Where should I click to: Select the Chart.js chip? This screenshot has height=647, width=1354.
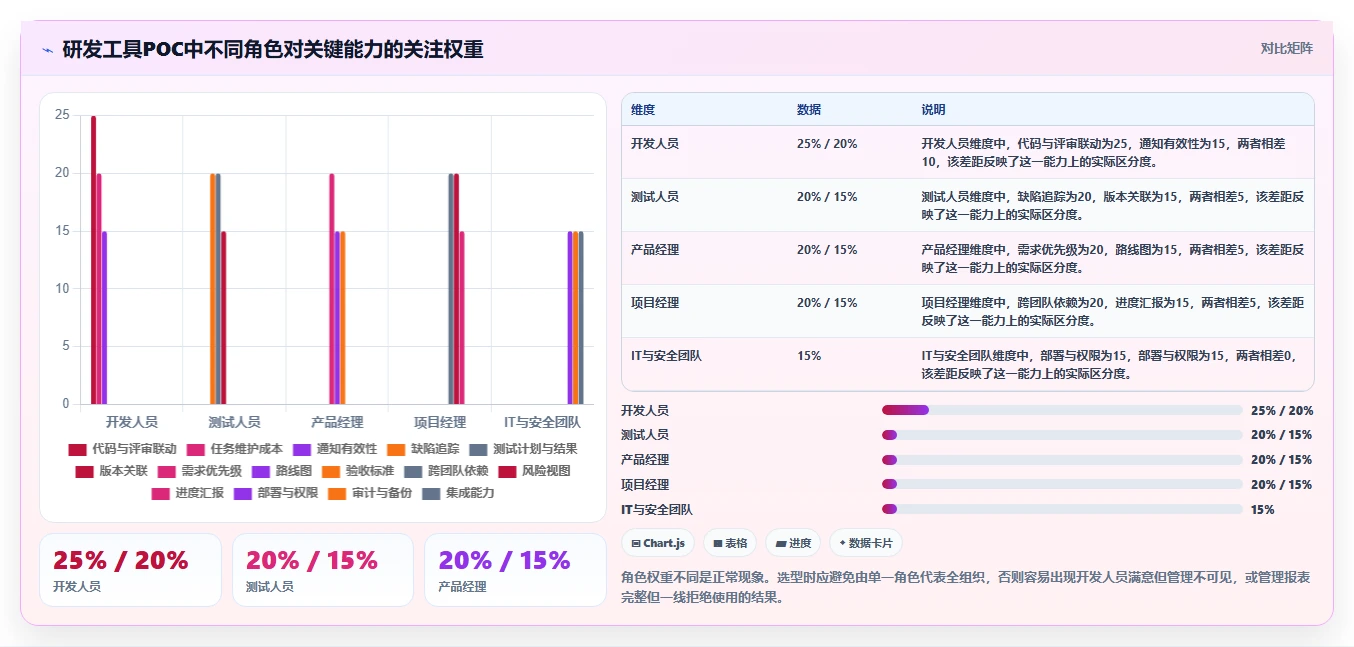pyautogui.click(x=658, y=543)
